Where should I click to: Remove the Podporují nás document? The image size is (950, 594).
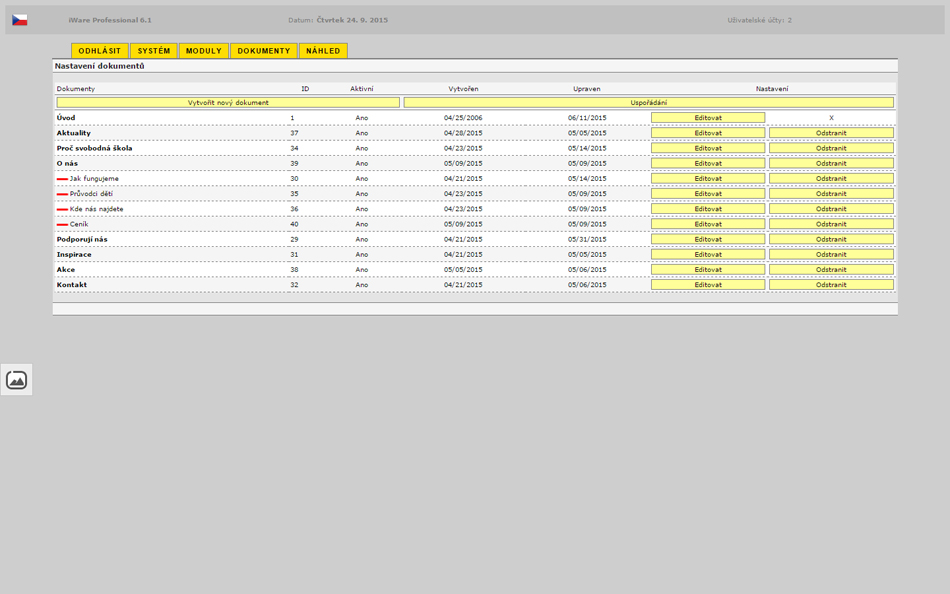pyautogui.click(x=831, y=239)
